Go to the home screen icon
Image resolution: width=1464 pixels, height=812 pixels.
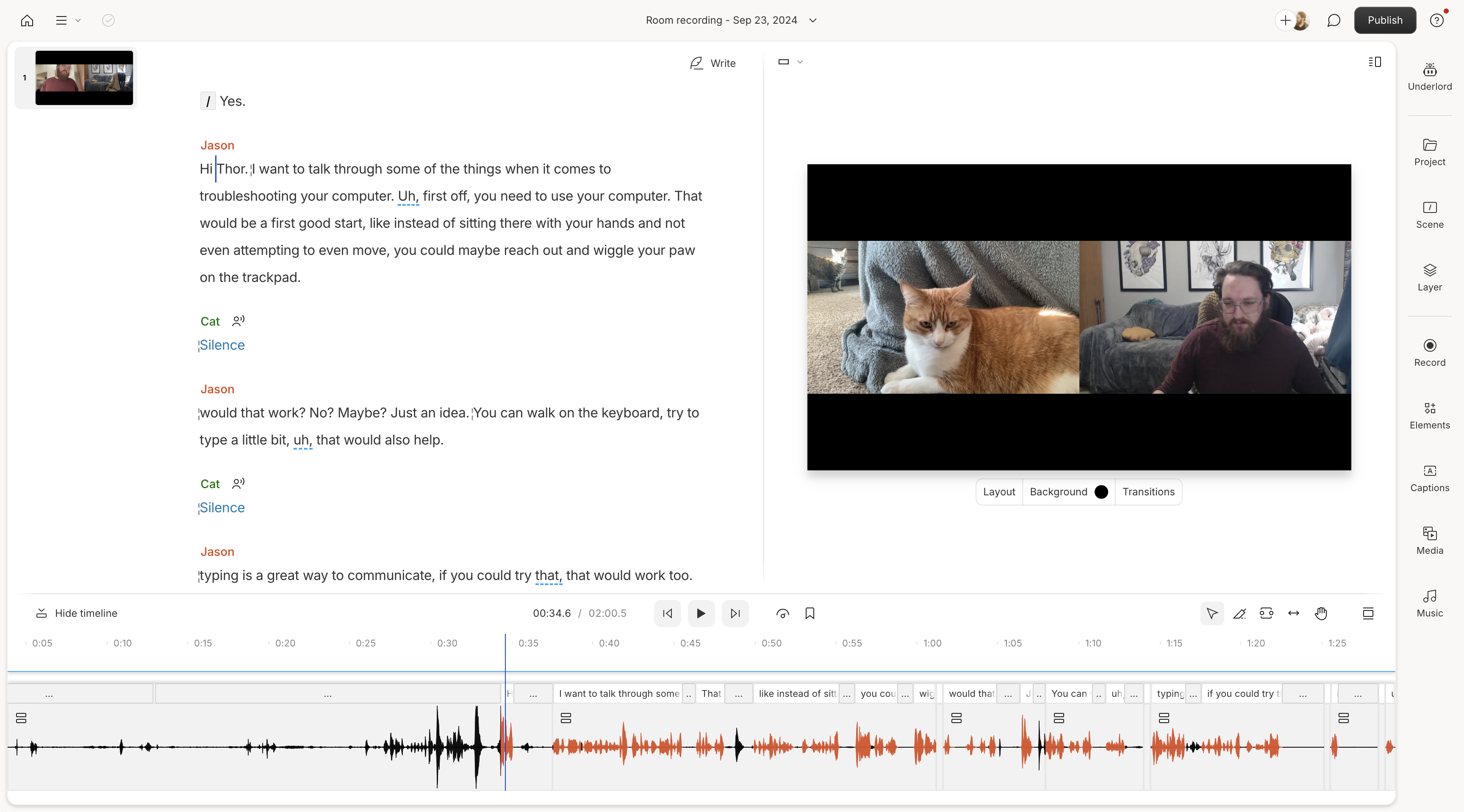pyautogui.click(x=27, y=20)
